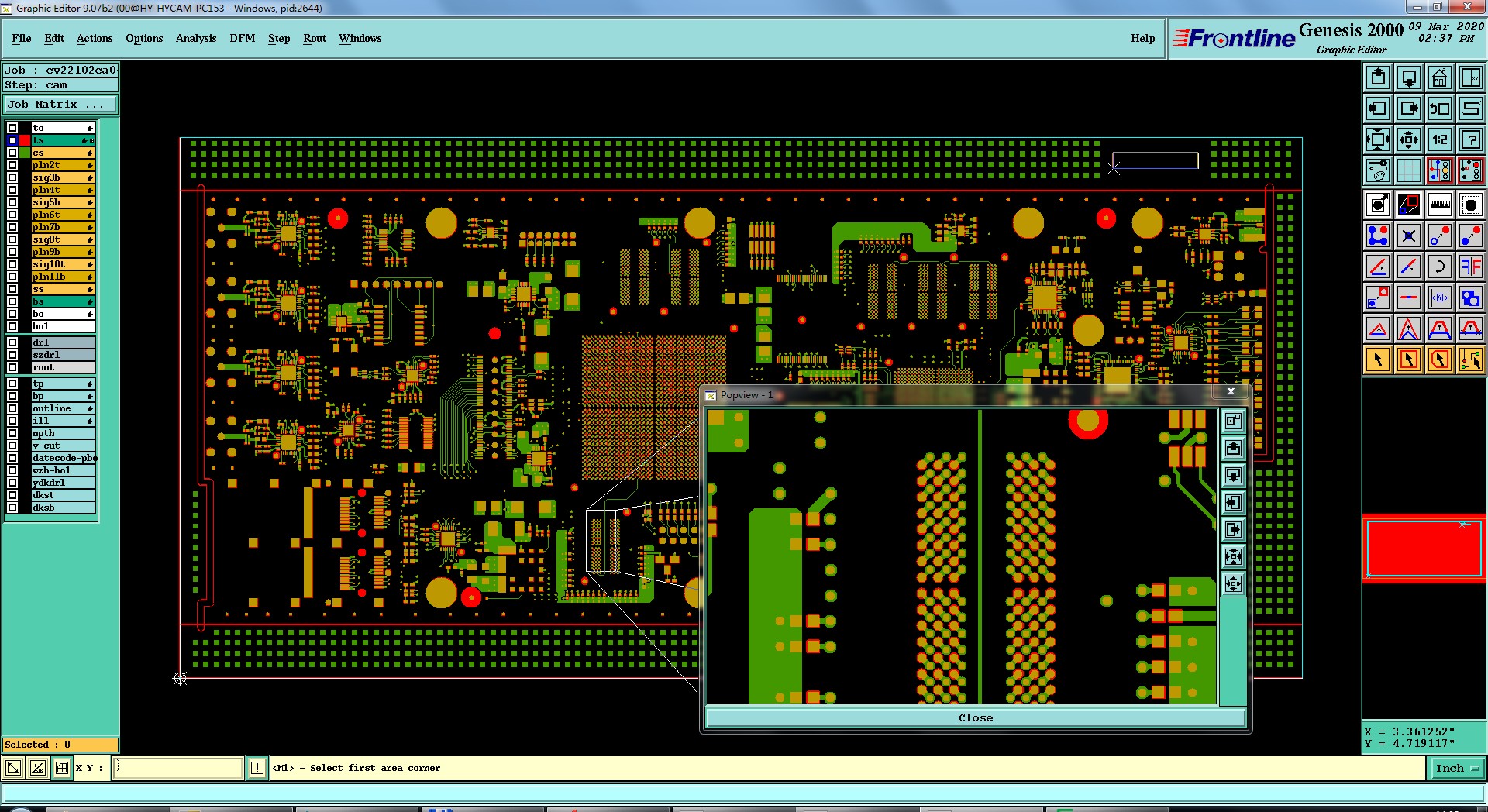This screenshot has width=1488, height=812.
Task: Click the X Y coordinate input field
Action: [x=179, y=768]
